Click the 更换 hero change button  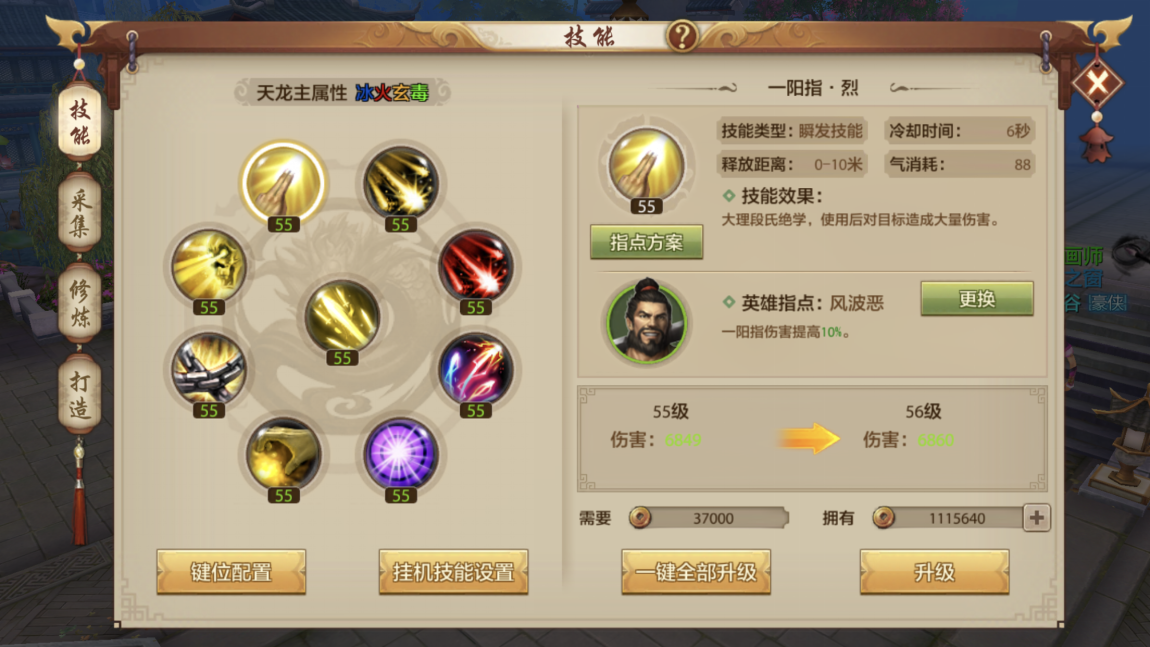tap(977, 299)
